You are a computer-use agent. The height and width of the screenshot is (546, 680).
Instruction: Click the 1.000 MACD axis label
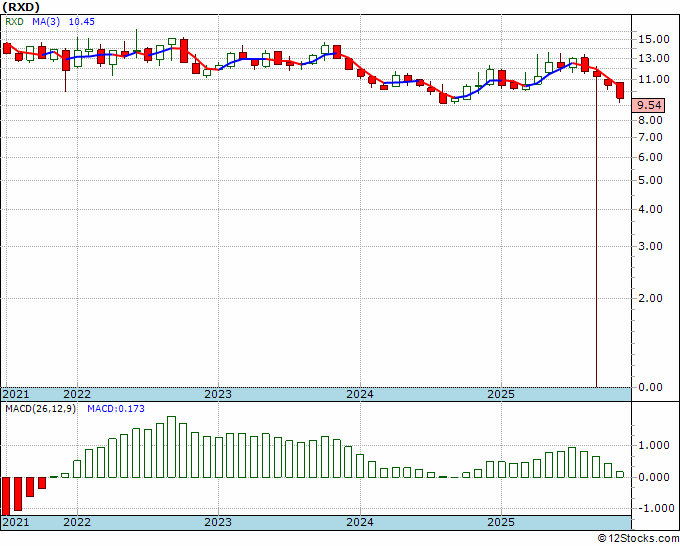654,446
